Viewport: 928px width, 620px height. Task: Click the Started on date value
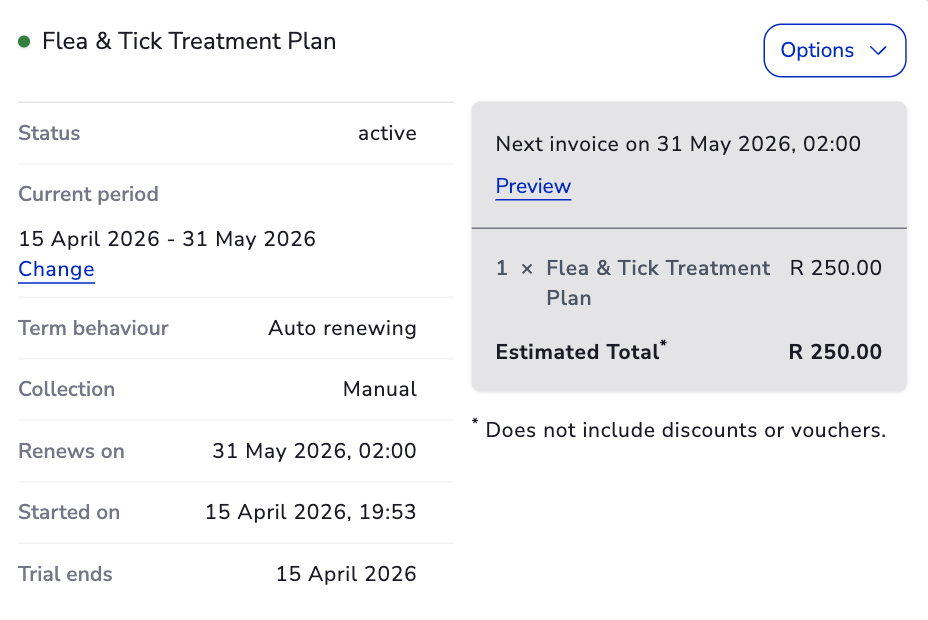click(x=310, y=512)
